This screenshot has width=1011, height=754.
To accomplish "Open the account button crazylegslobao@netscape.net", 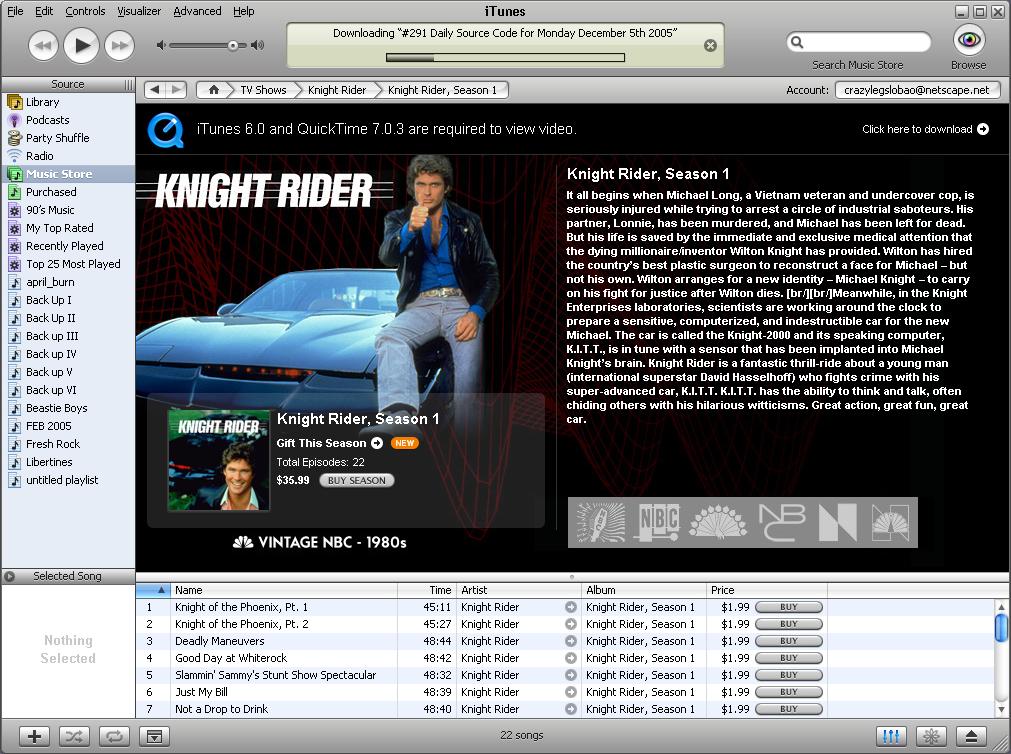I will tap(917, 90).
